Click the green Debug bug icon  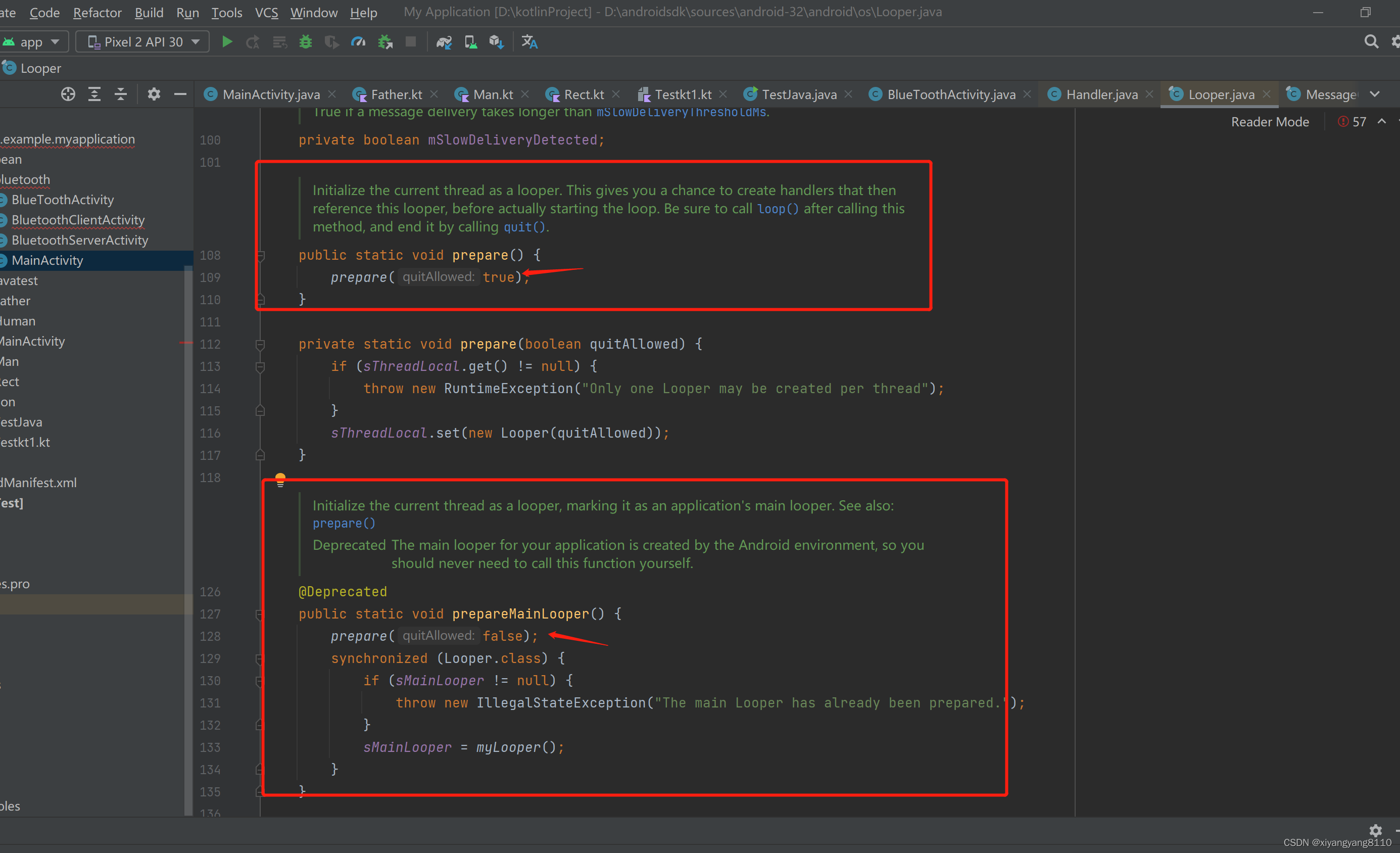click(x=306, y=42)
